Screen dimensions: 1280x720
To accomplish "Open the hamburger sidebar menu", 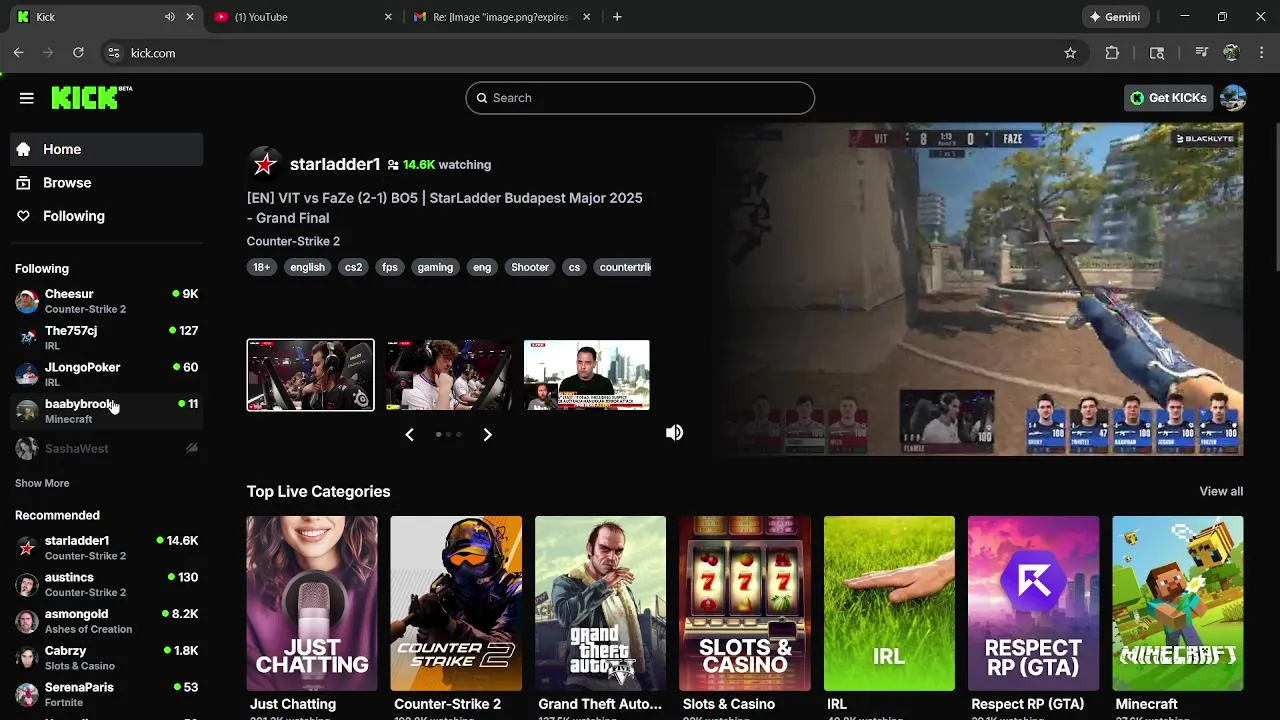I will (x=27, y=98).
